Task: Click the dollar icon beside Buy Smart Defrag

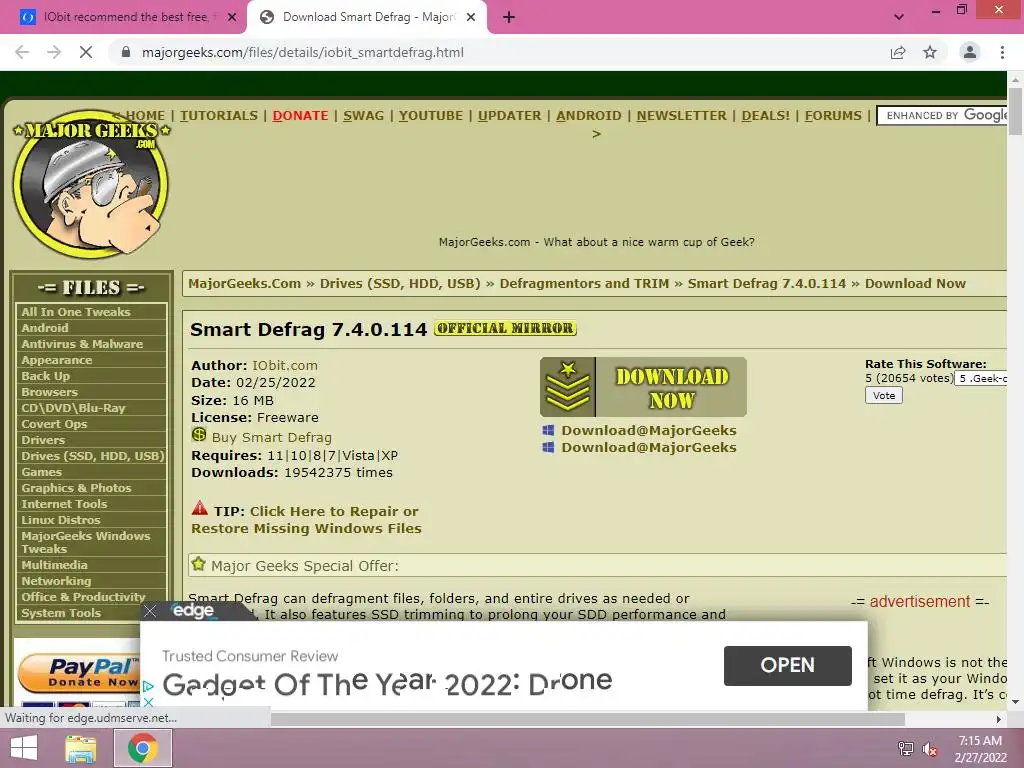Action: pyautogui.click(x=199, y=435)
